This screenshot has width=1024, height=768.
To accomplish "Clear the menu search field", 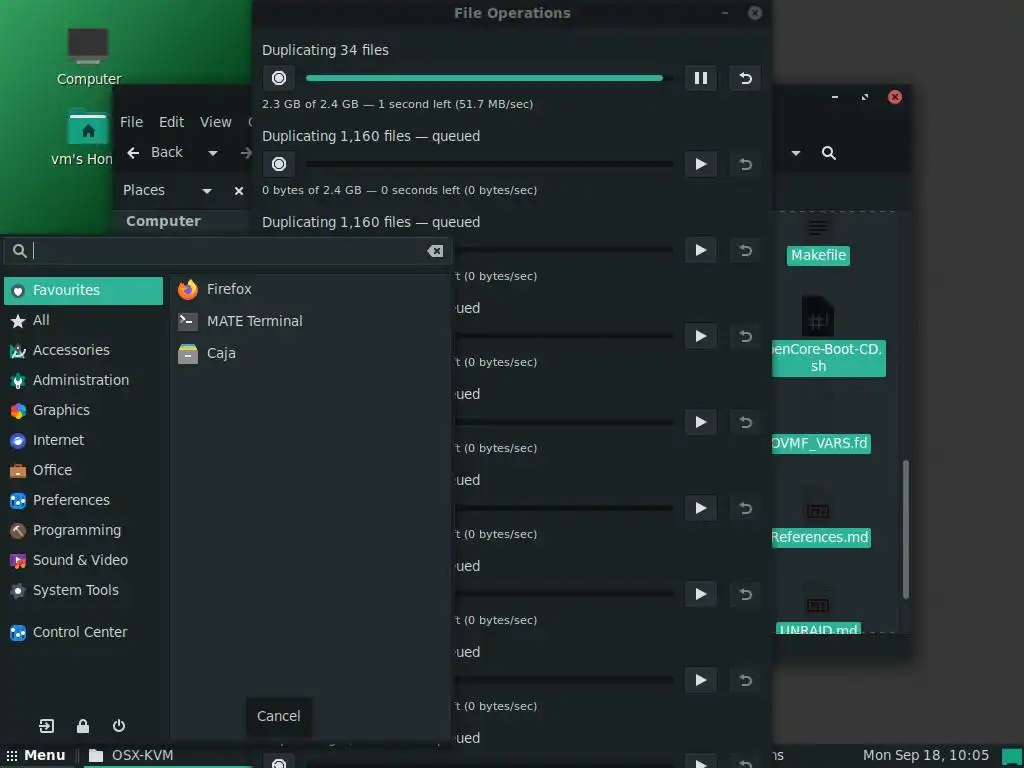I will (436, 251).
